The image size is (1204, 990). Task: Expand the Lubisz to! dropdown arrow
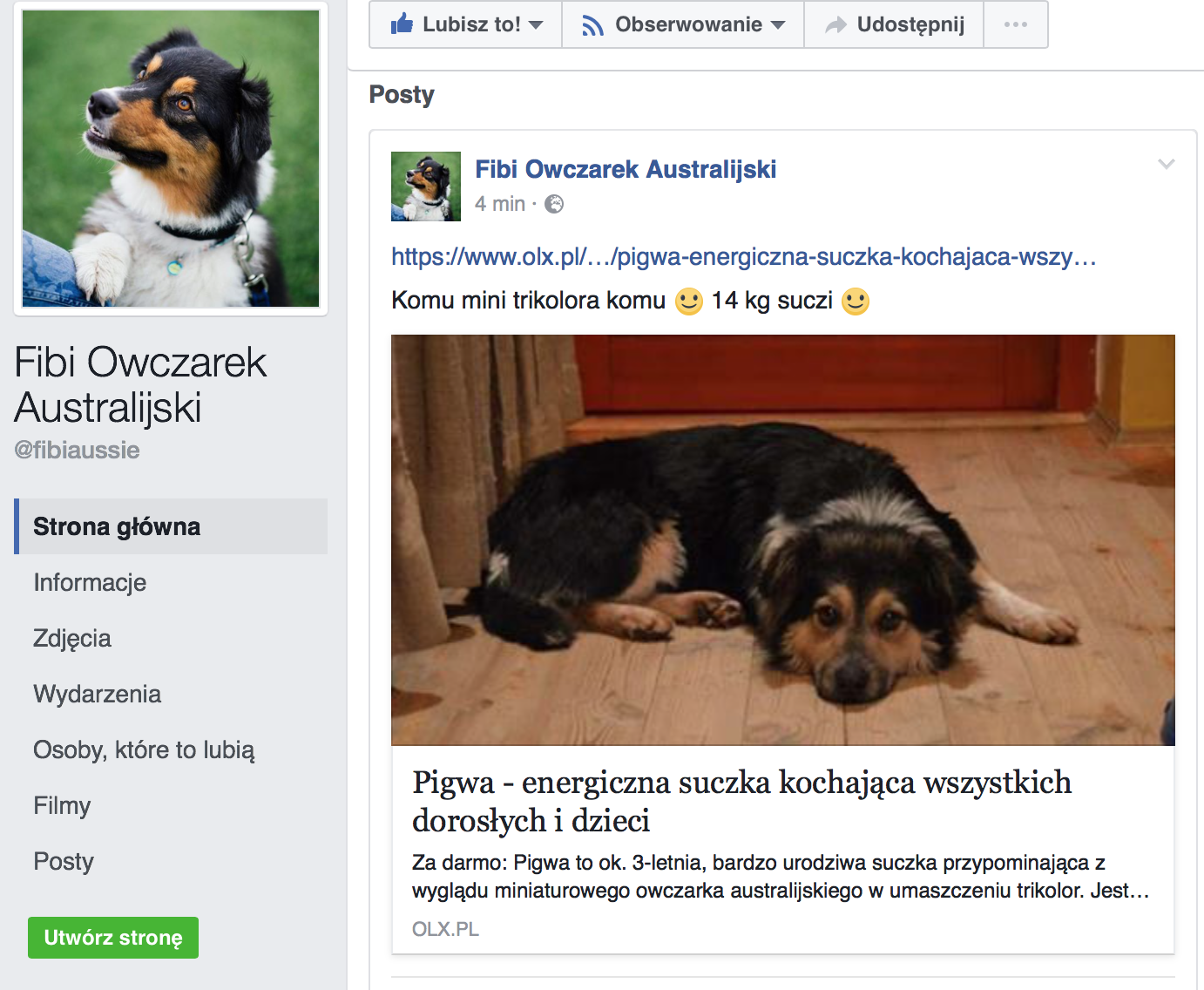536,24
